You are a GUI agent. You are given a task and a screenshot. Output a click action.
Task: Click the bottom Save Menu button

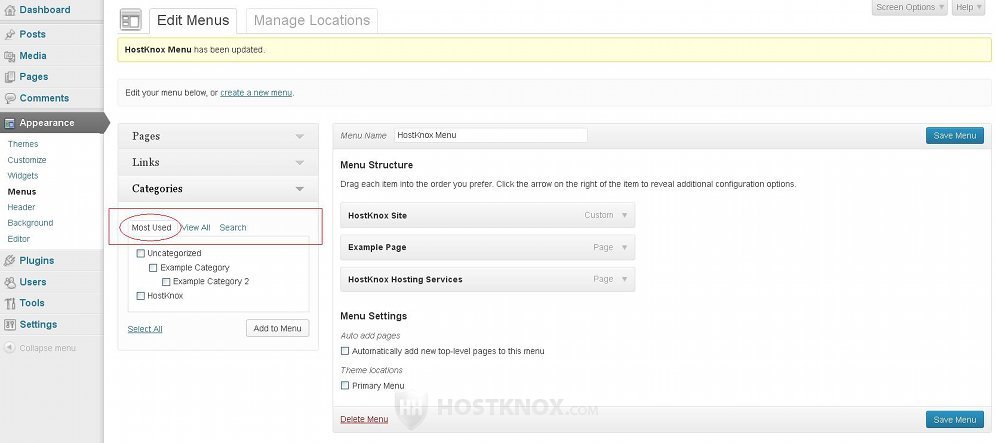pos(955,419)
